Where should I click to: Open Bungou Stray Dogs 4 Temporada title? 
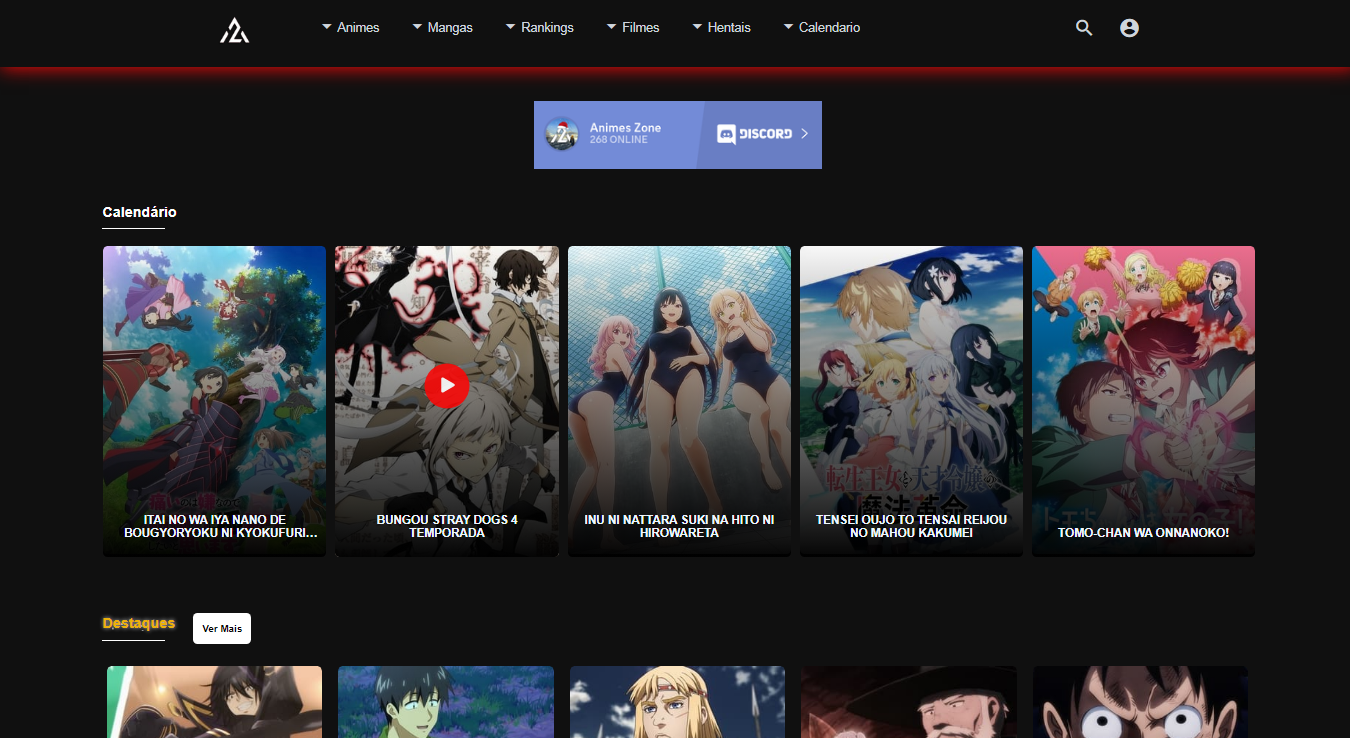(x=447, y=526)
